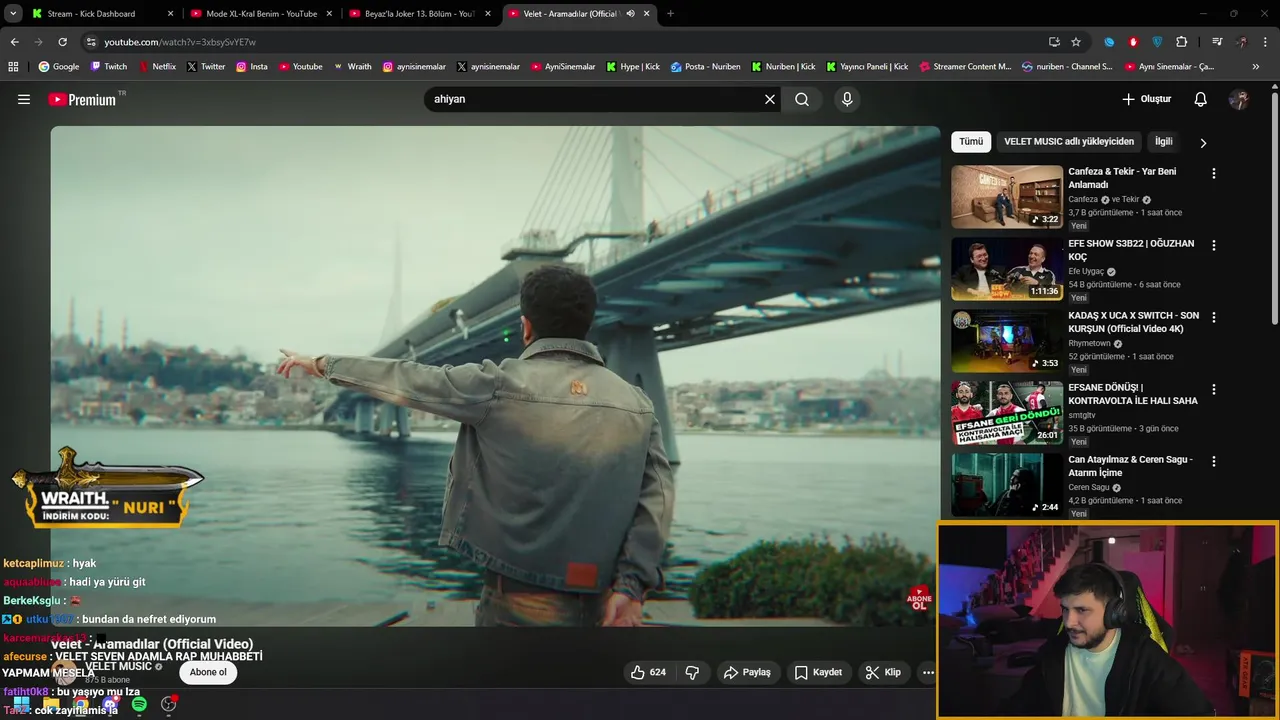Click Kaydet save button
The height and width of the screenshot is (720, 1280).
[818, 672]
